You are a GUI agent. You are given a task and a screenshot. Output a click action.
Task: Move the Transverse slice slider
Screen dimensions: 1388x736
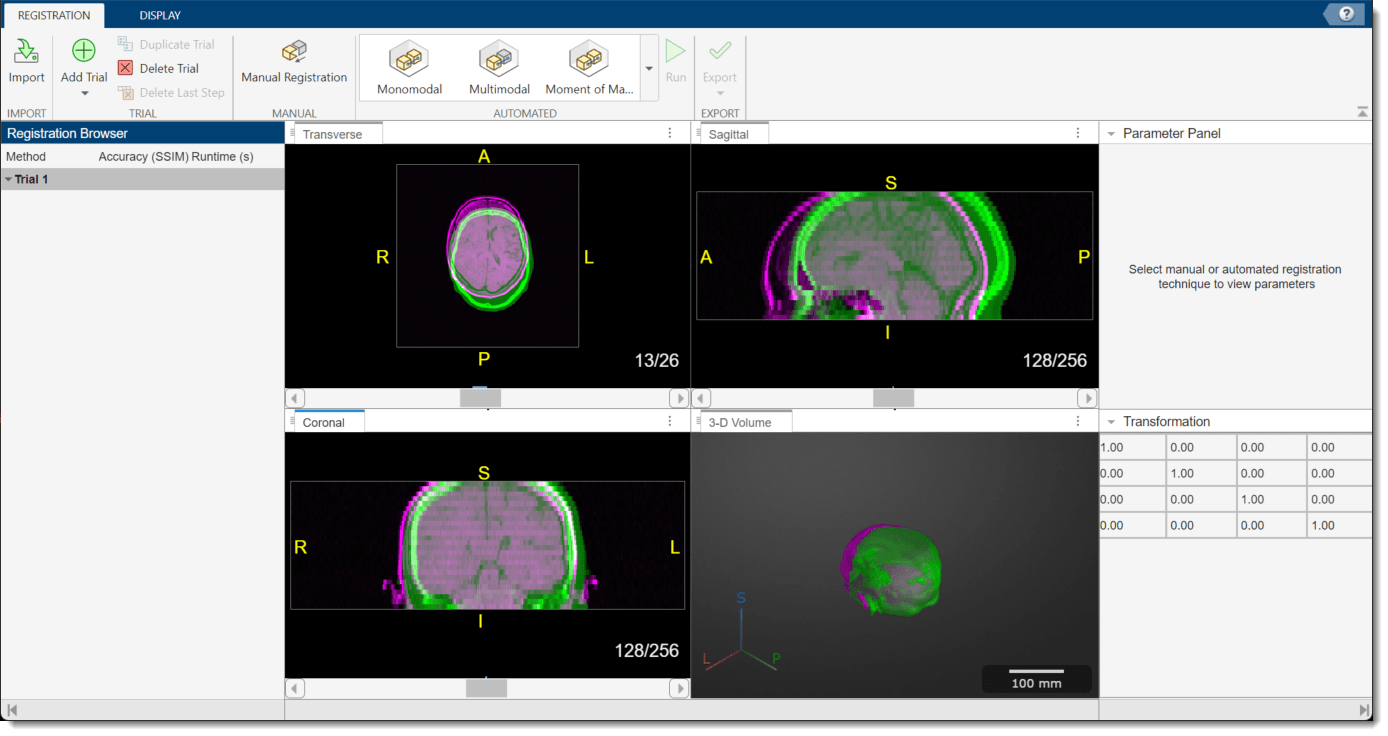click(480, 397)
